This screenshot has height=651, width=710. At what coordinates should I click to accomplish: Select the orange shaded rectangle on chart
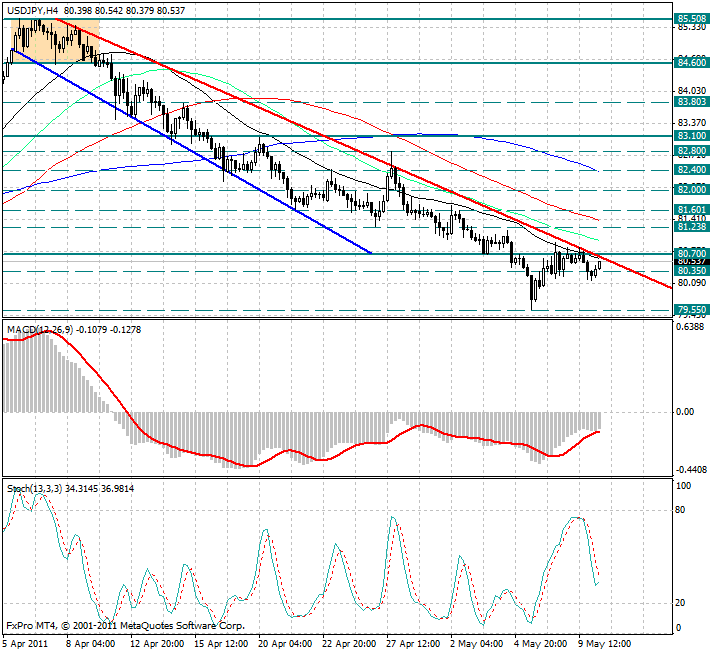tap(55, 41)
